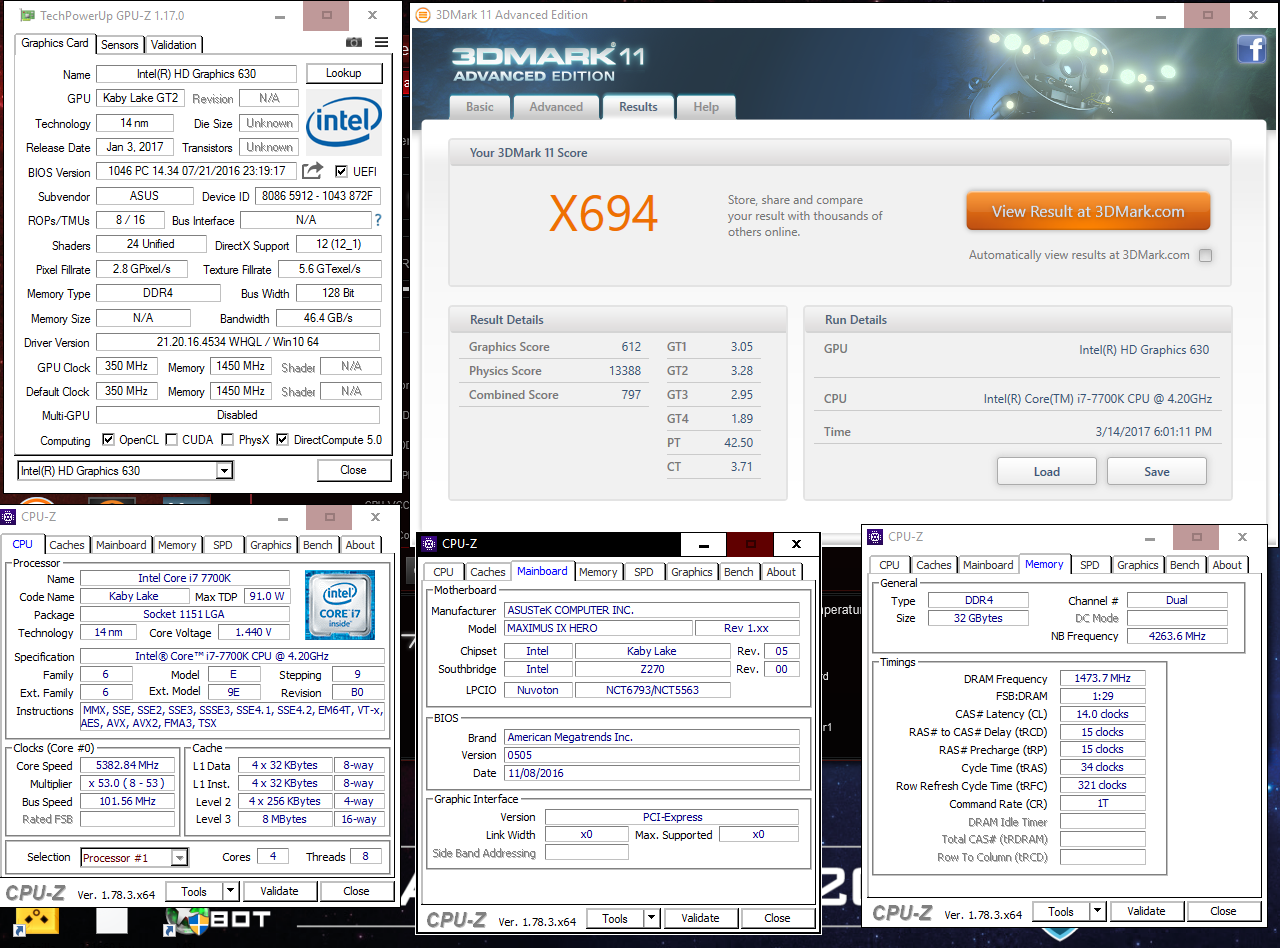
Task: Click the X694 score text
Action: [x=604, y=213]
